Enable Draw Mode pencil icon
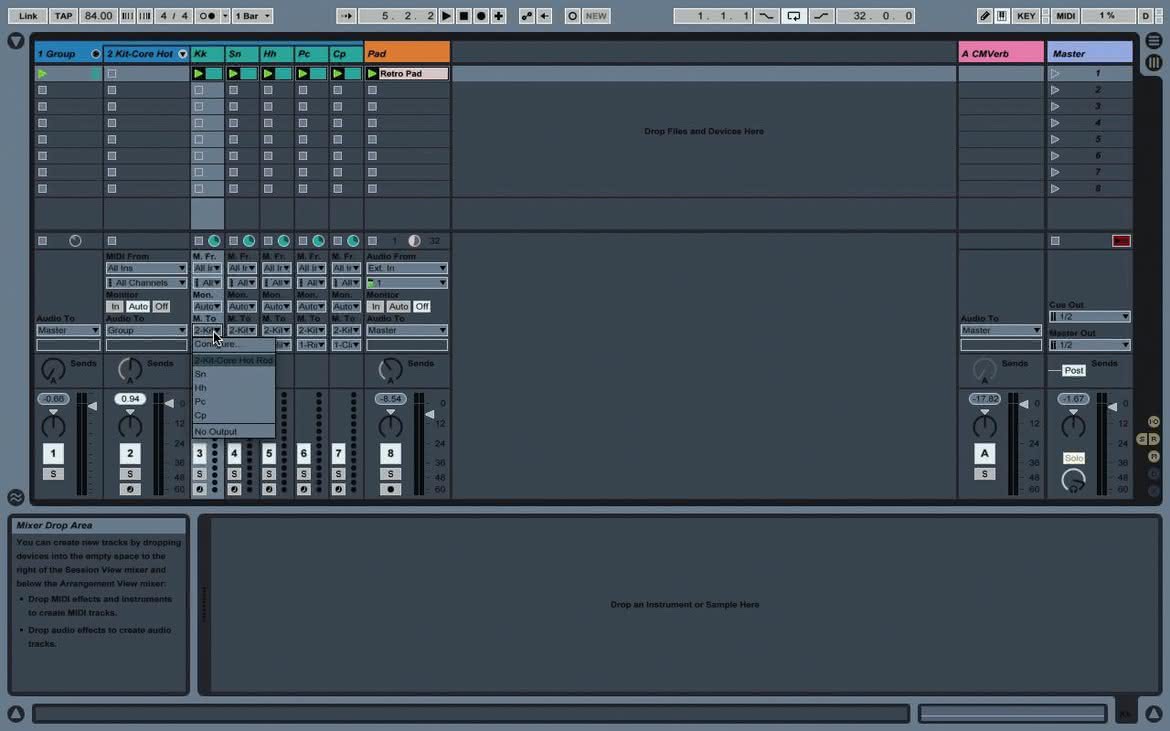Screen dimensions: 1170x731 tap(984, 16)
